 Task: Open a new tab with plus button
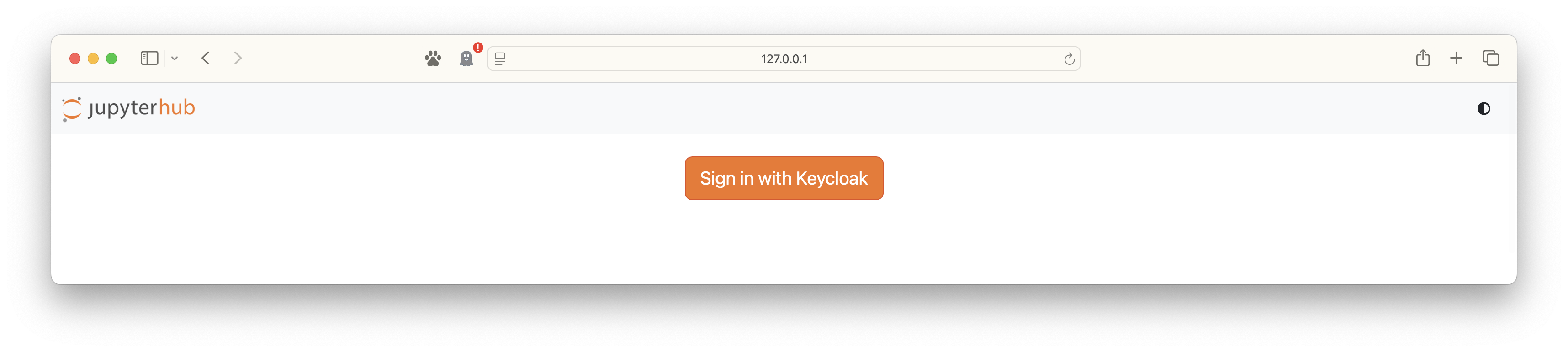(x=1456, y=59)
